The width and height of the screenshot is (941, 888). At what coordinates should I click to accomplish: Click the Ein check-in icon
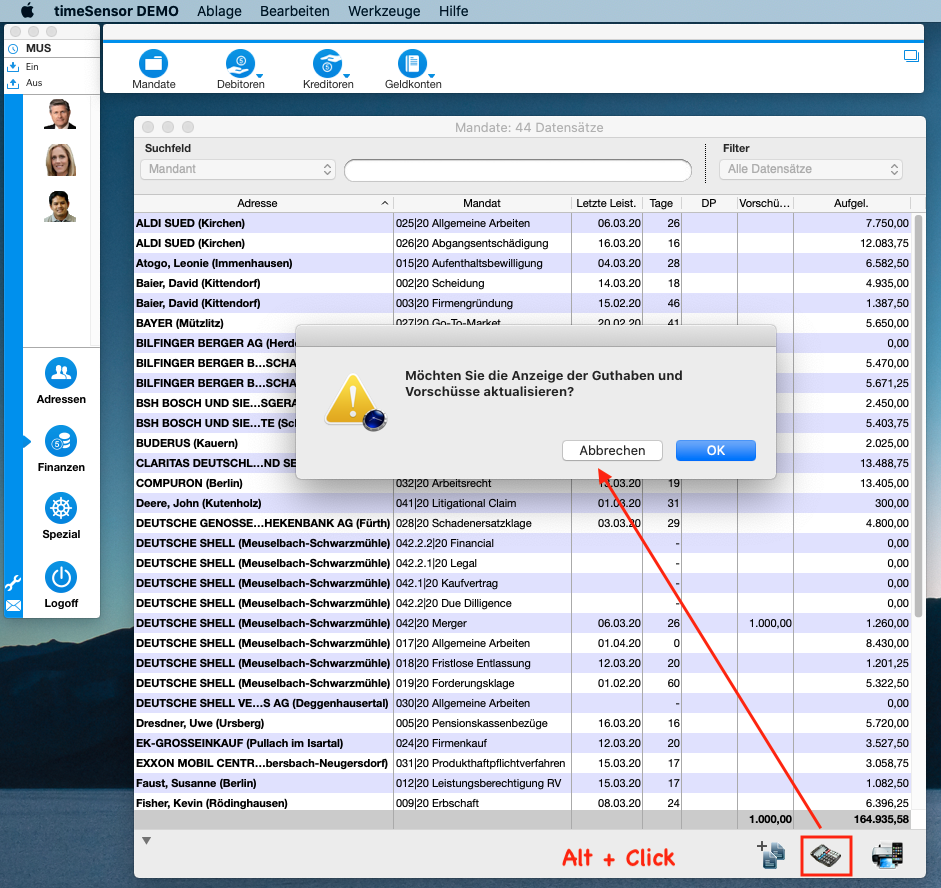pyautogui.click(x=13, y=67)
